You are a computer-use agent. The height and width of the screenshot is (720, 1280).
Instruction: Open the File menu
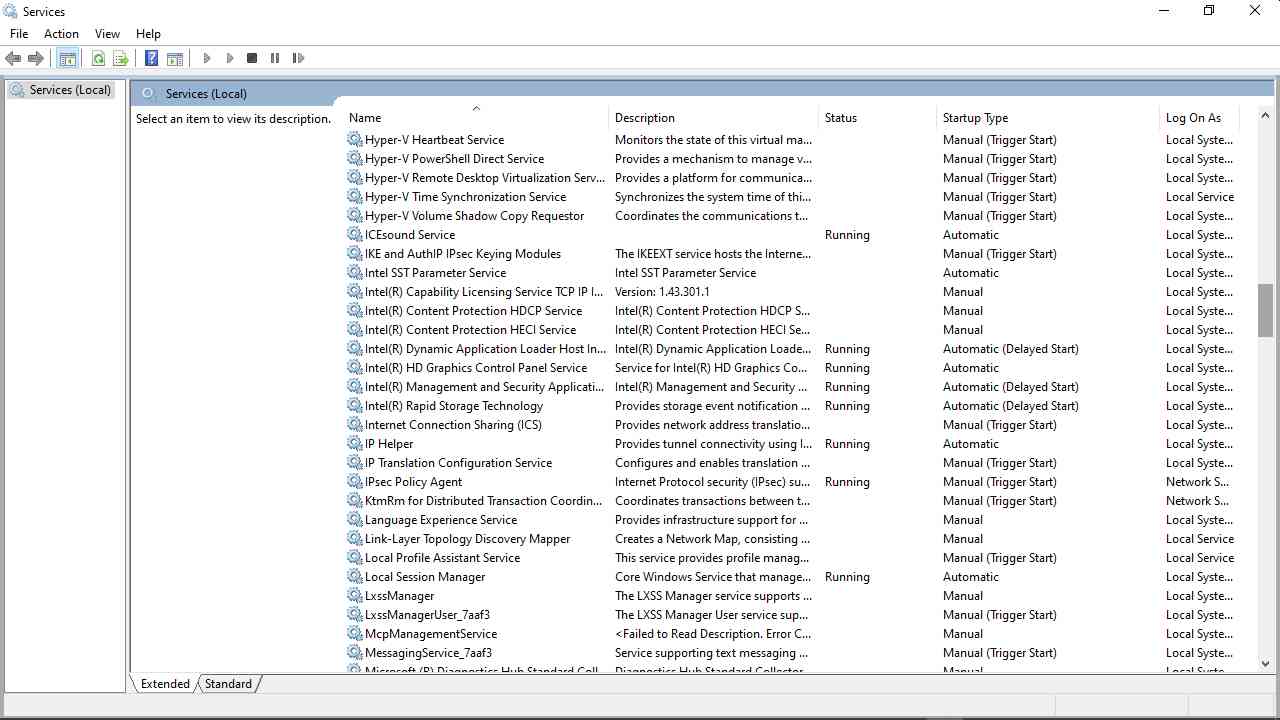click(19, 34)
